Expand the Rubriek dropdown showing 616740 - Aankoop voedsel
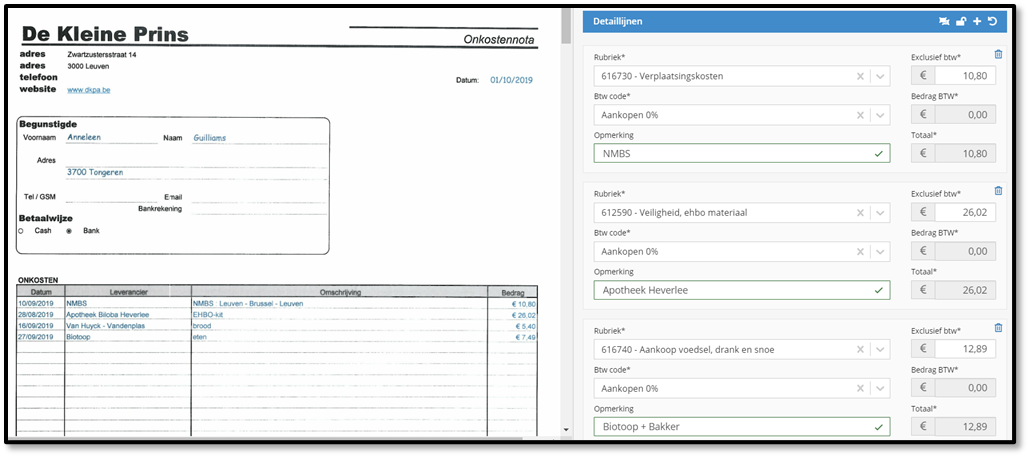Screen dimensions: 1029x457 [881, 349]
